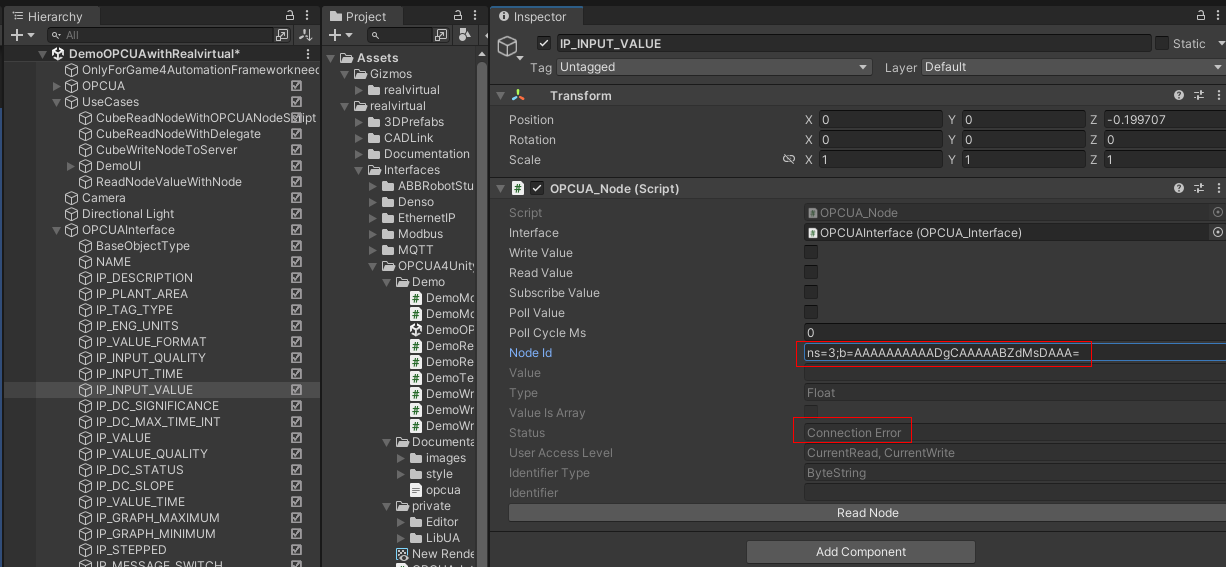Lock the Hierarchy panel with padlock icon

pyautogui.click(x=291, y=16)
